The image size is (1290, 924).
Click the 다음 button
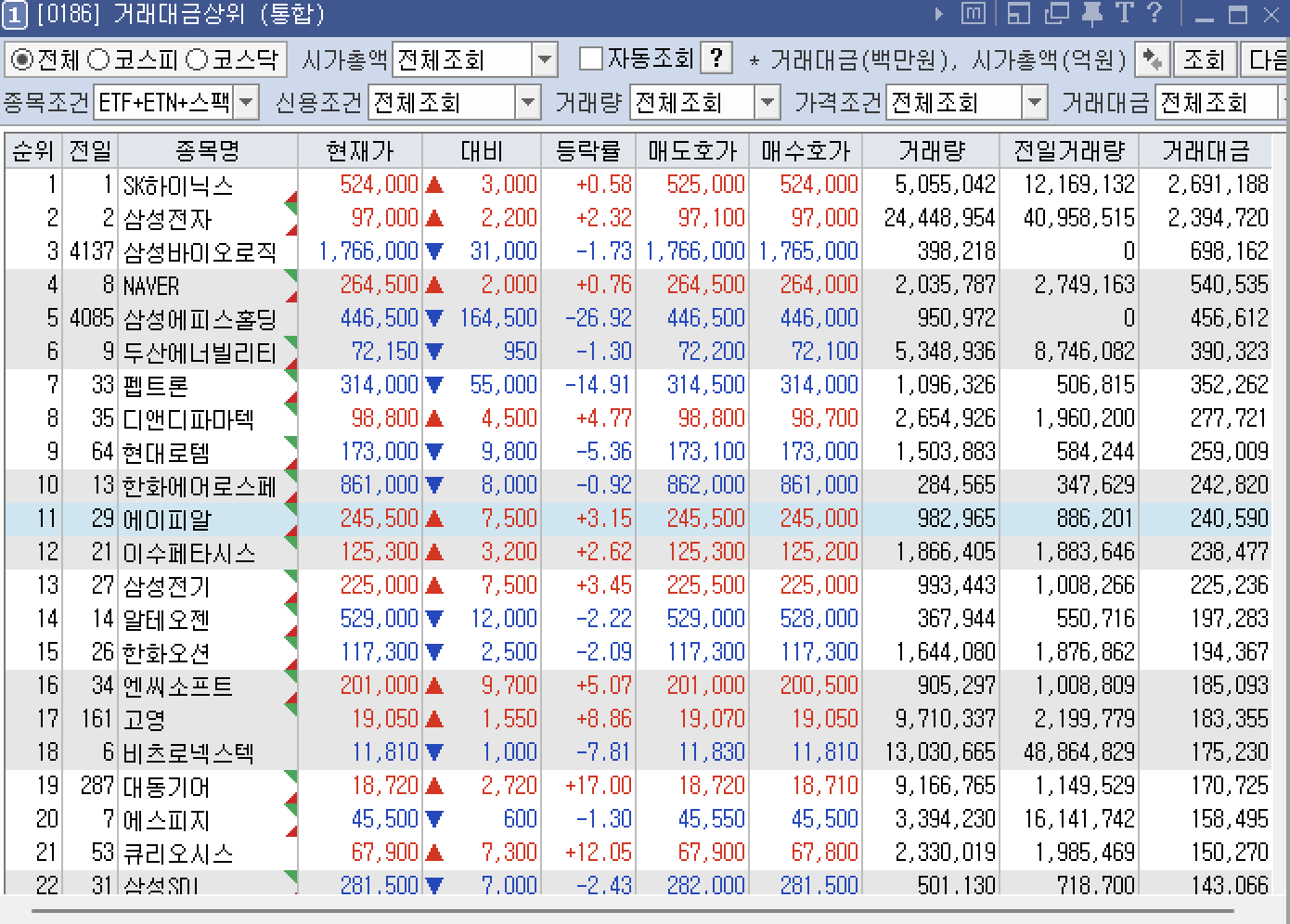pos(1265,59)
